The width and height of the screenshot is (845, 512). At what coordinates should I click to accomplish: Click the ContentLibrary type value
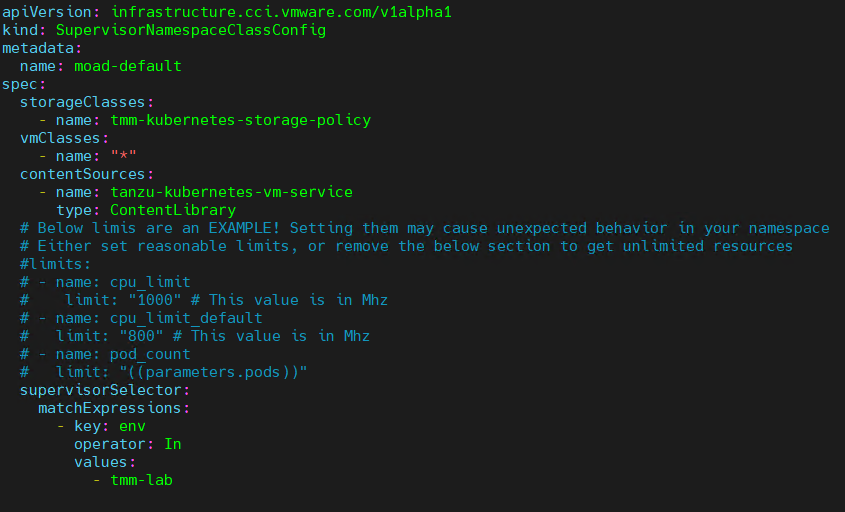tap(173, 210)
